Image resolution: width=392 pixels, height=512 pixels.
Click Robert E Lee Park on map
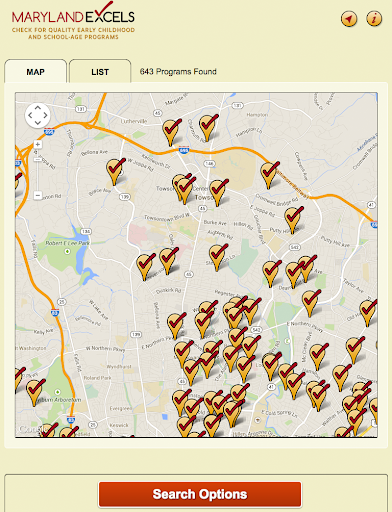(67, 243)
